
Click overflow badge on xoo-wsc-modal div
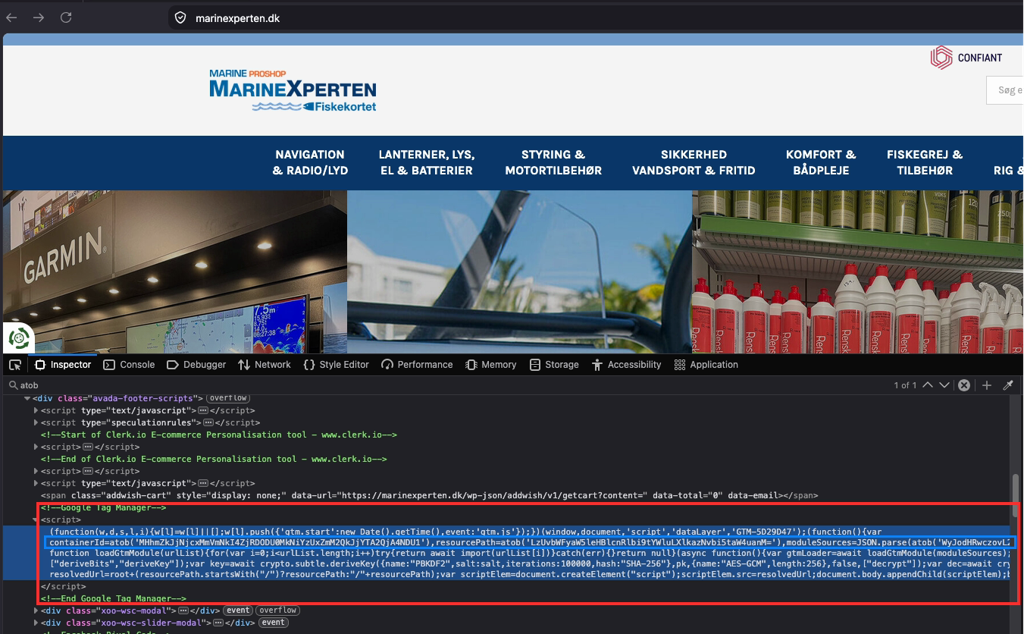(x=278, y=610)
